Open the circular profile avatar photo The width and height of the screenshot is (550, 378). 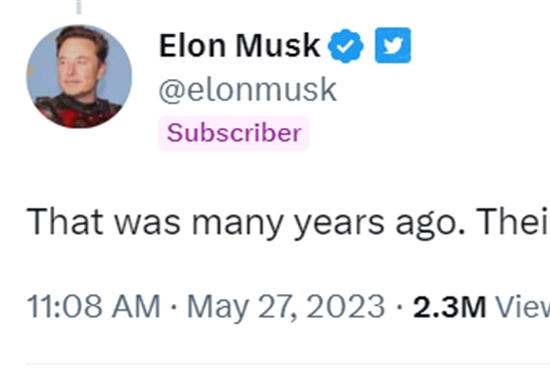[x=79, y=76]
